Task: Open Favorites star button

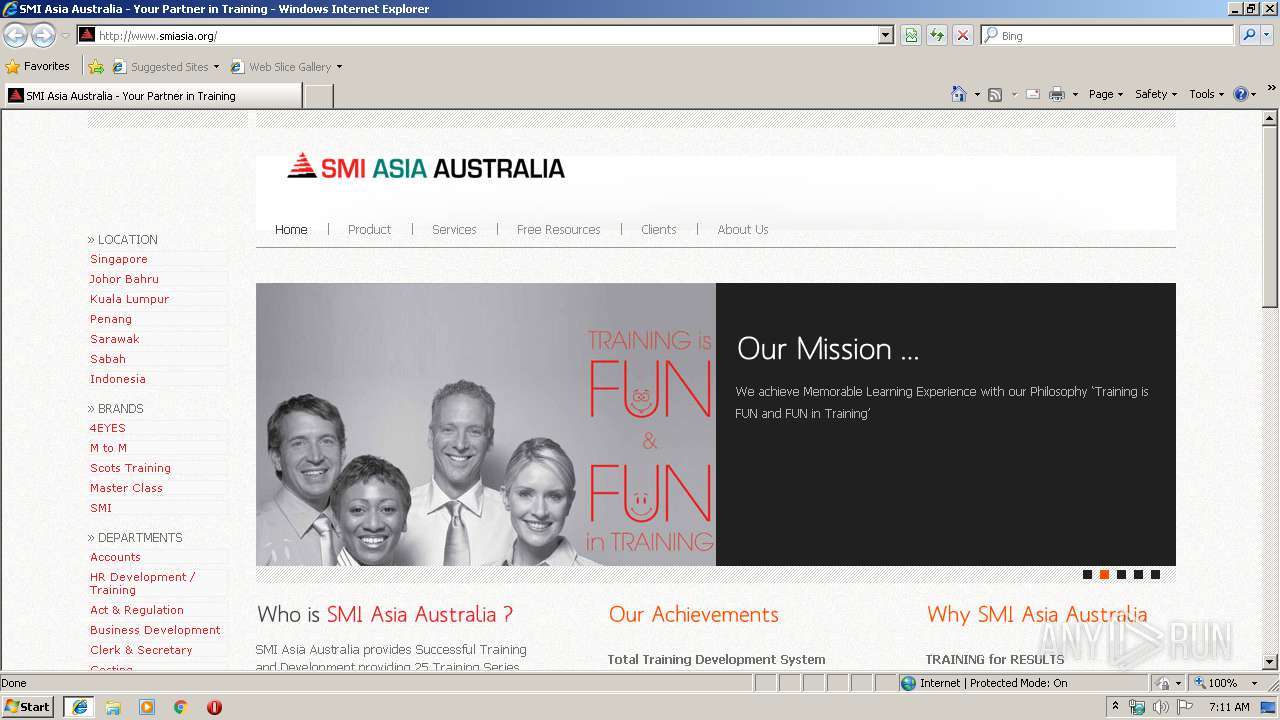Action: point(38,67)
